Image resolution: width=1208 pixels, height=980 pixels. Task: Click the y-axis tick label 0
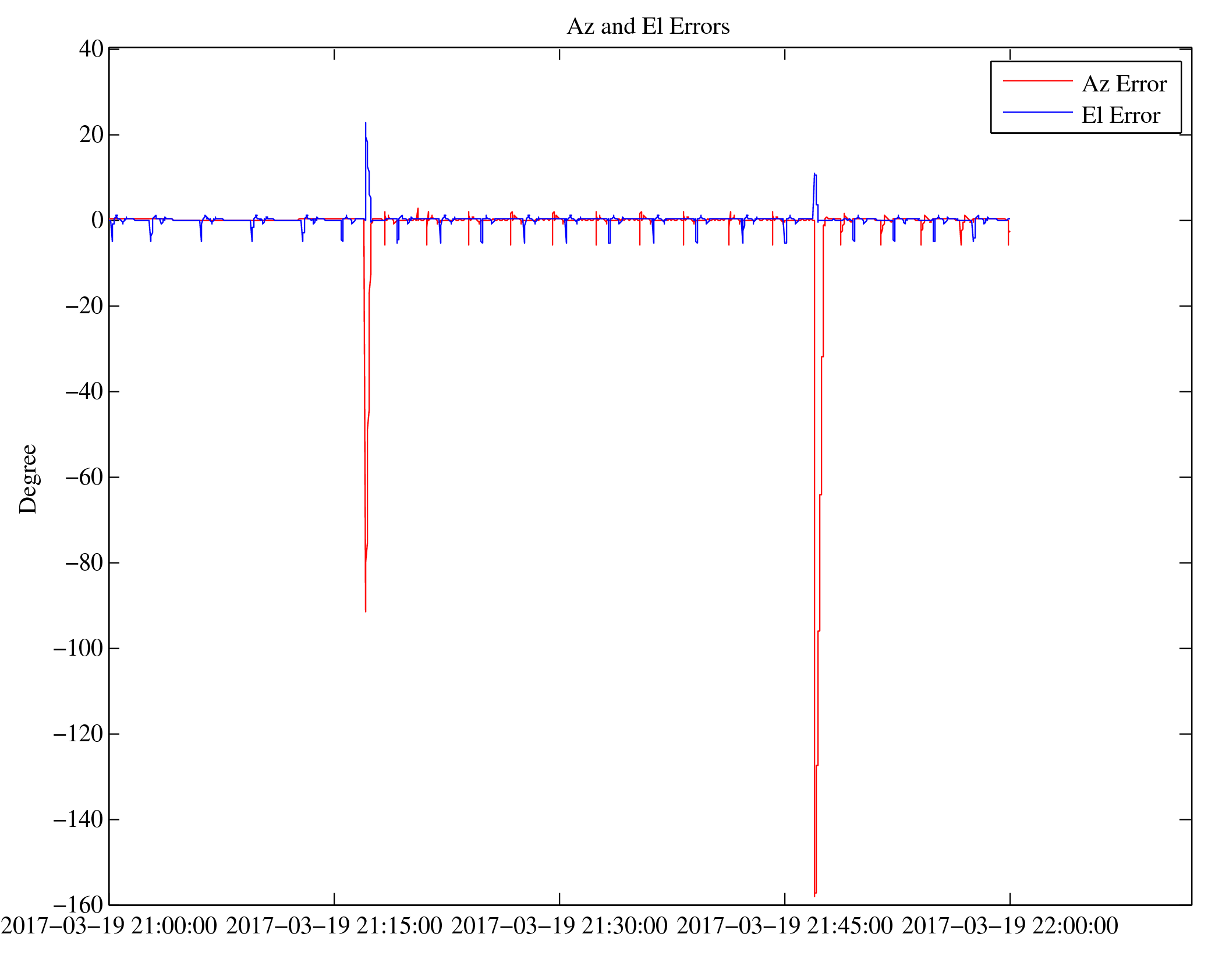coord(97,220)
